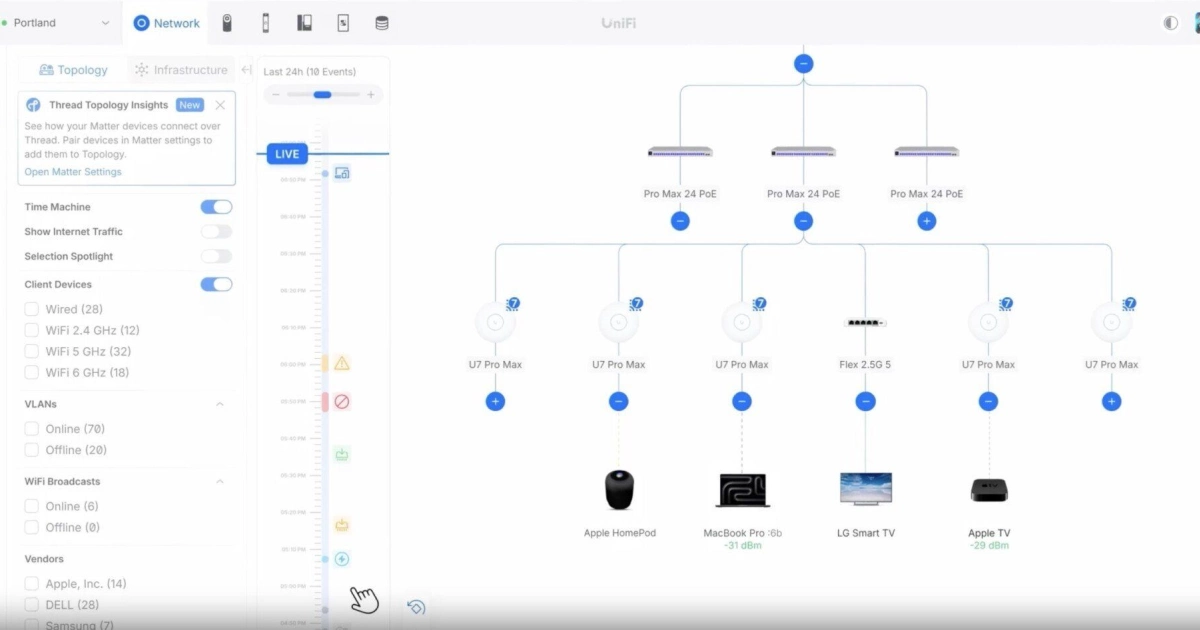1200x630 pixels.
Task: Expand the Pro Max 24 PoE plus button
Action: coord(927,221)
